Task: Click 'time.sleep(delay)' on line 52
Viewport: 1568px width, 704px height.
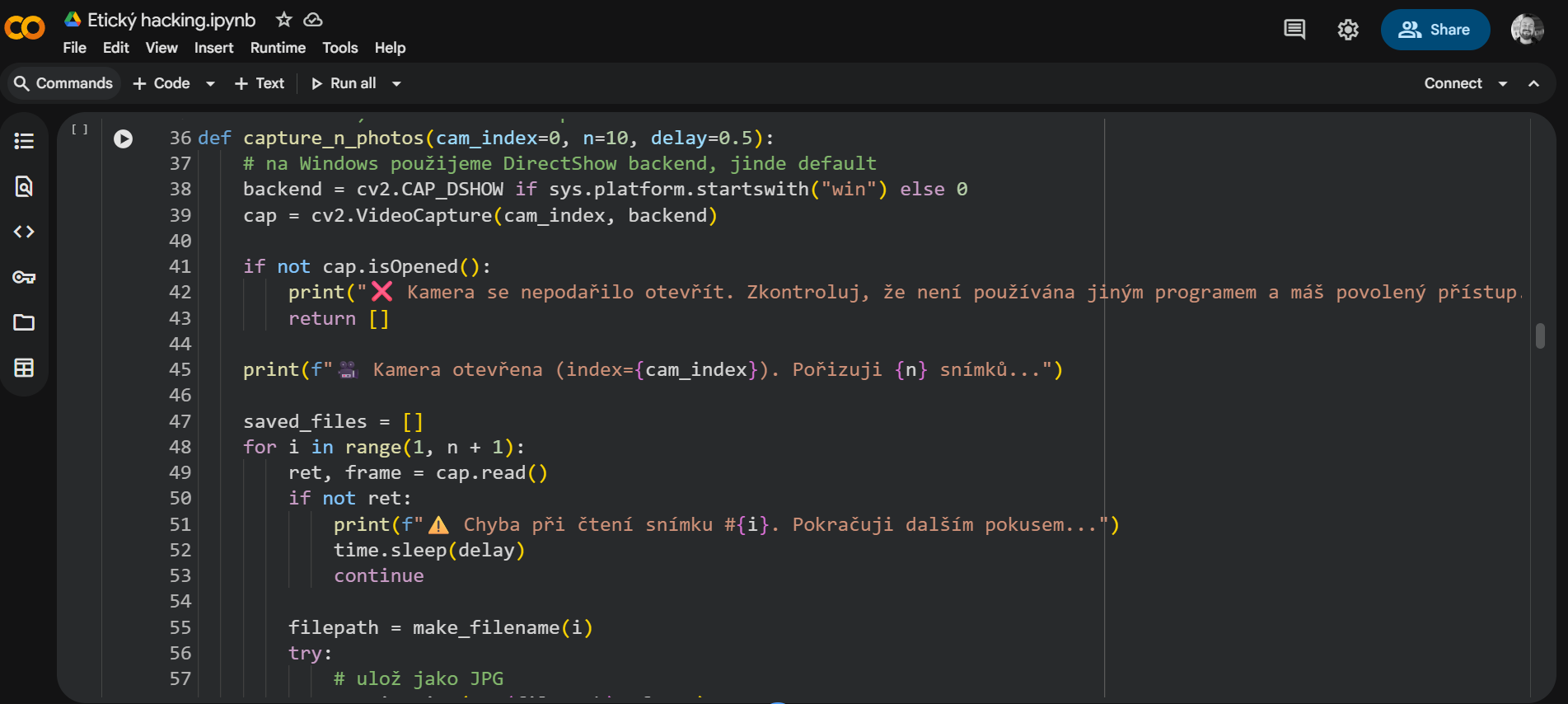Action: point(429,550)
